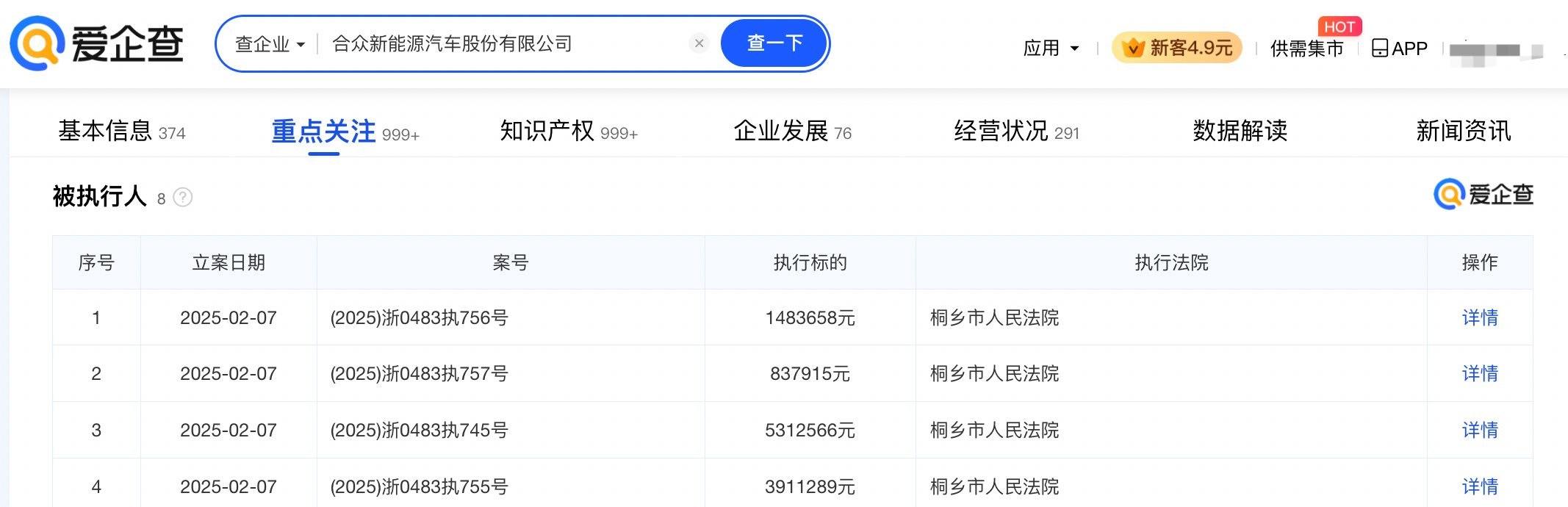This screenshot has height=507, width=1568.
Task: Open the 数据解读 tab
Action: [x=1240, y=132]
